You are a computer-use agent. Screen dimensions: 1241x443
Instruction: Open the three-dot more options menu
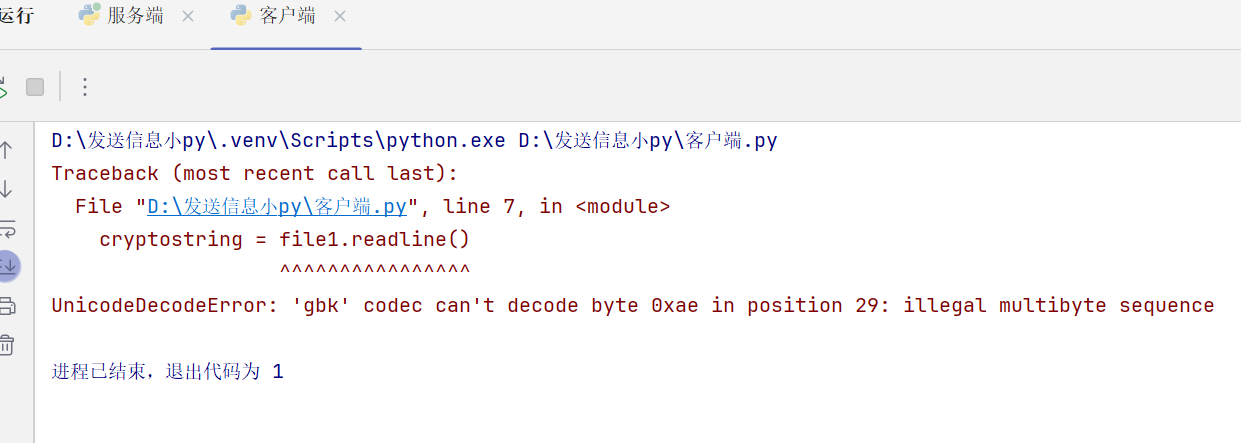point(85,87)
